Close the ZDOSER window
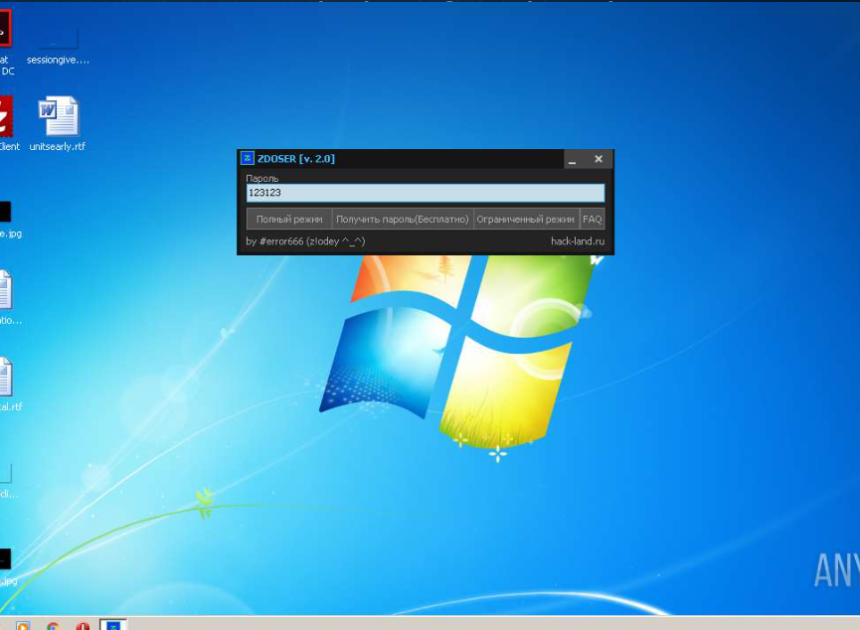Image resolution: width=860 pixels, height=630 pixels. point(598,159)
